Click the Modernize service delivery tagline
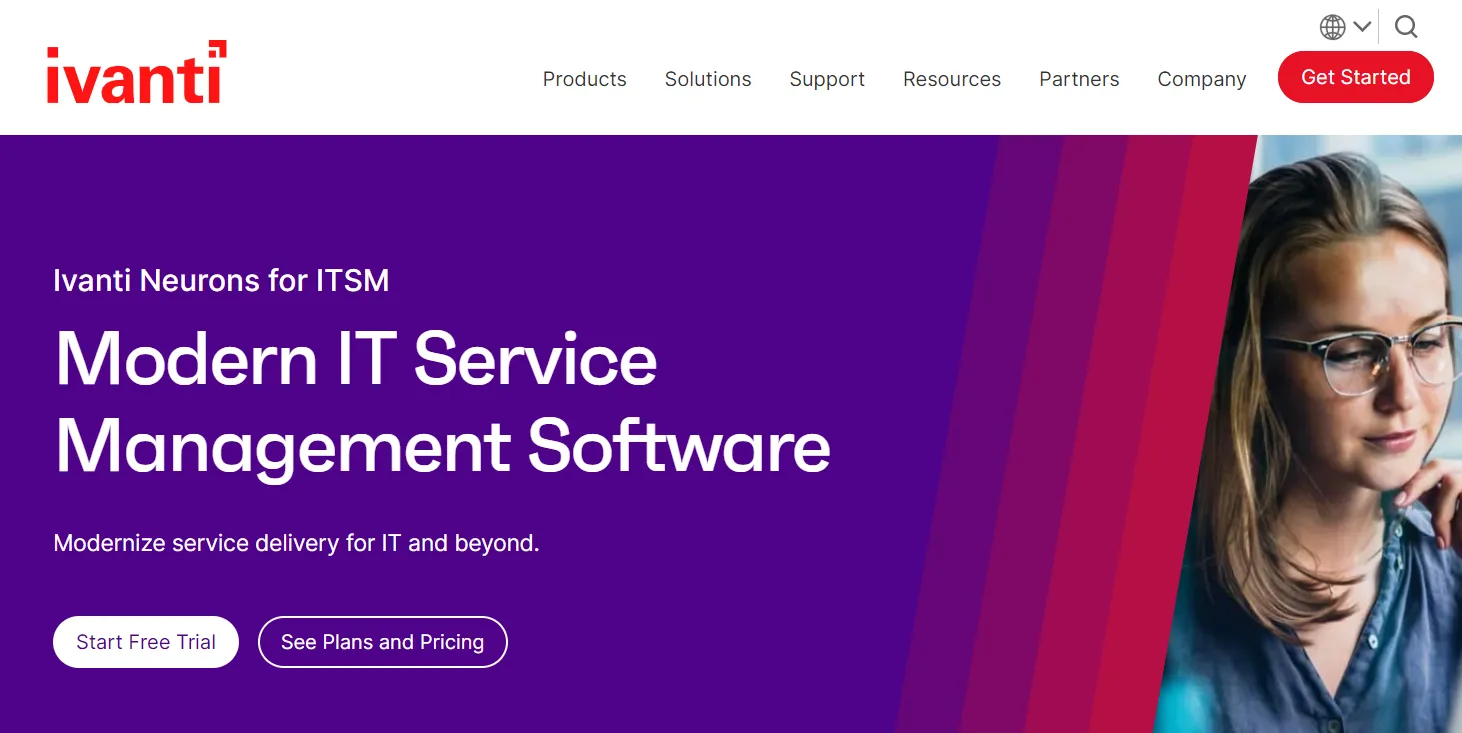This screenshot has width=1462, height=733. pyautogui.click(x=296, y=543)
